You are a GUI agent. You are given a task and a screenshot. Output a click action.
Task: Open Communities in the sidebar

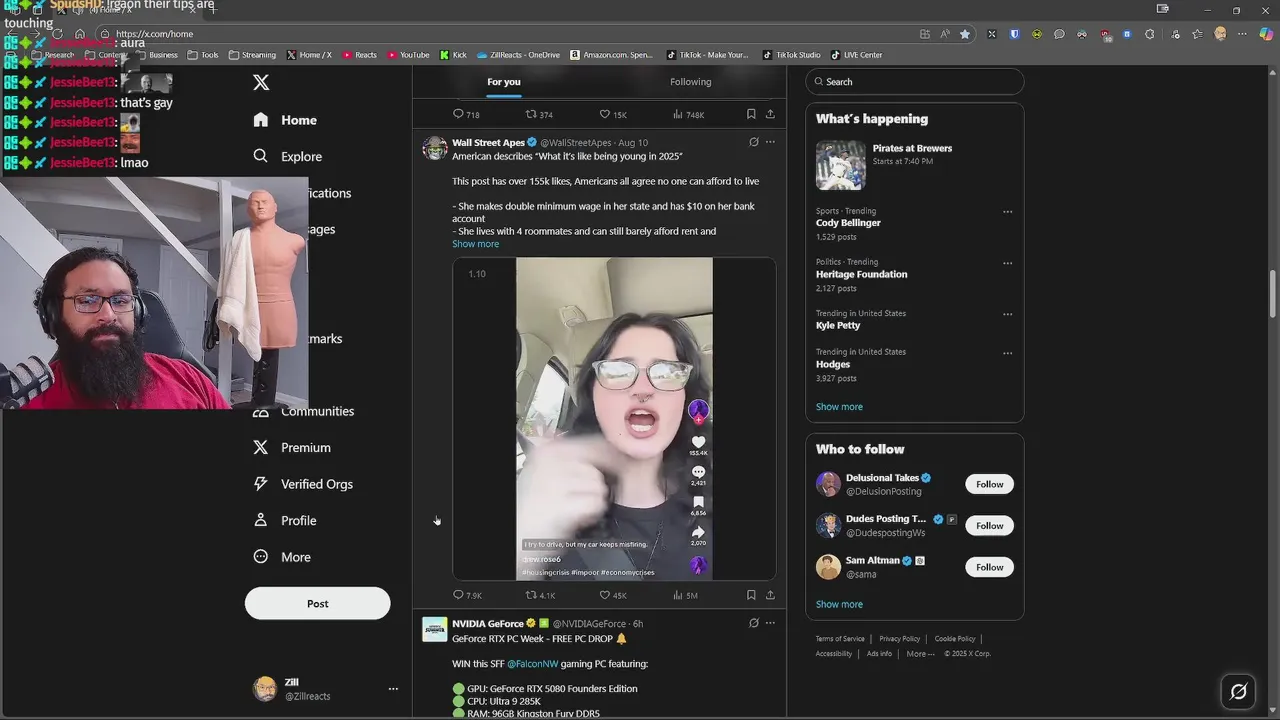tap(304, 411)
